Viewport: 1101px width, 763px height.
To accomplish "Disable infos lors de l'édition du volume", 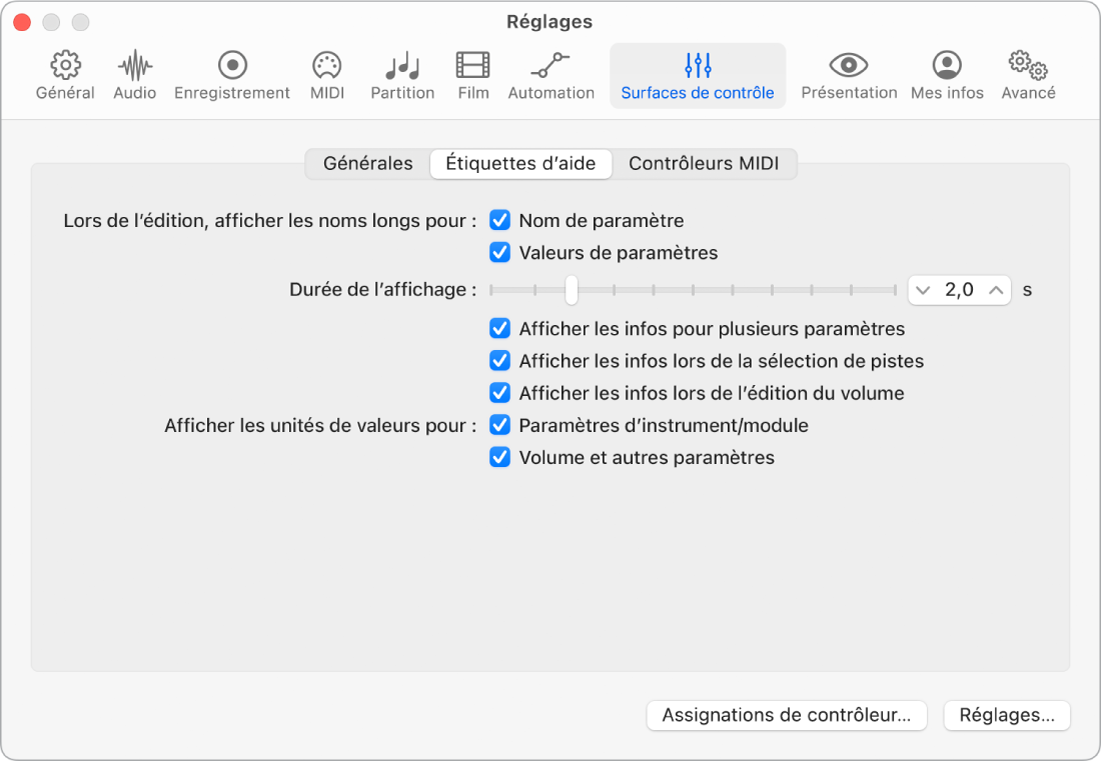I will (x=500, y=393).
